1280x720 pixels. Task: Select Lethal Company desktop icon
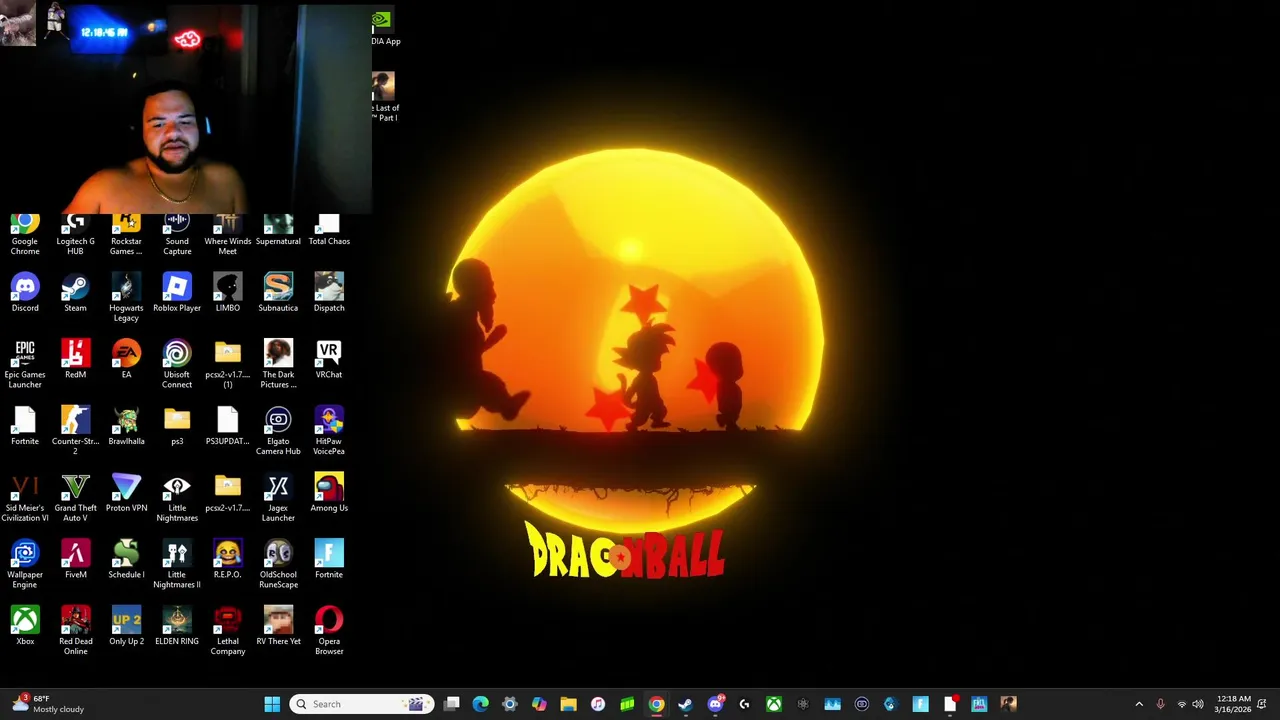click(x=228, y=631)
